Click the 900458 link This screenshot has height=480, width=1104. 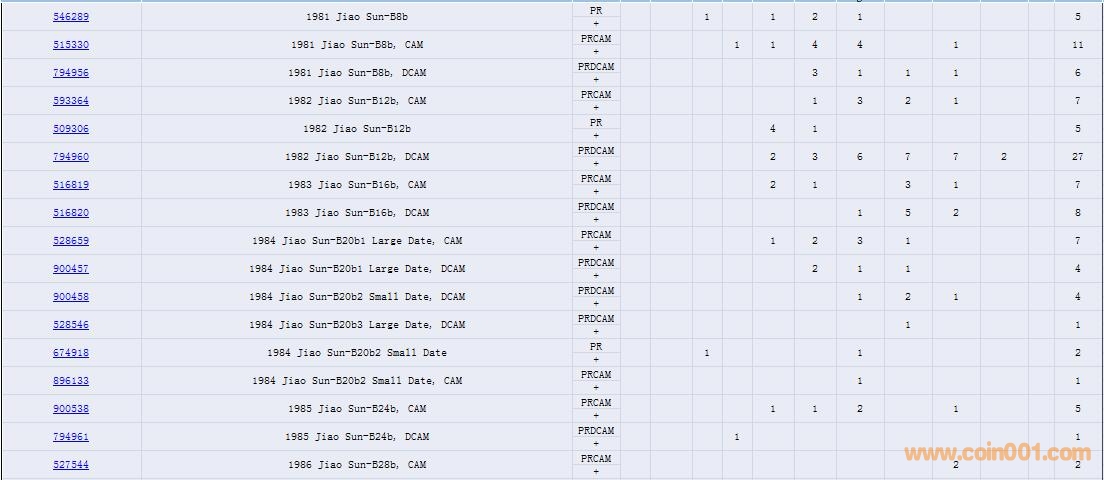point(71,297)
